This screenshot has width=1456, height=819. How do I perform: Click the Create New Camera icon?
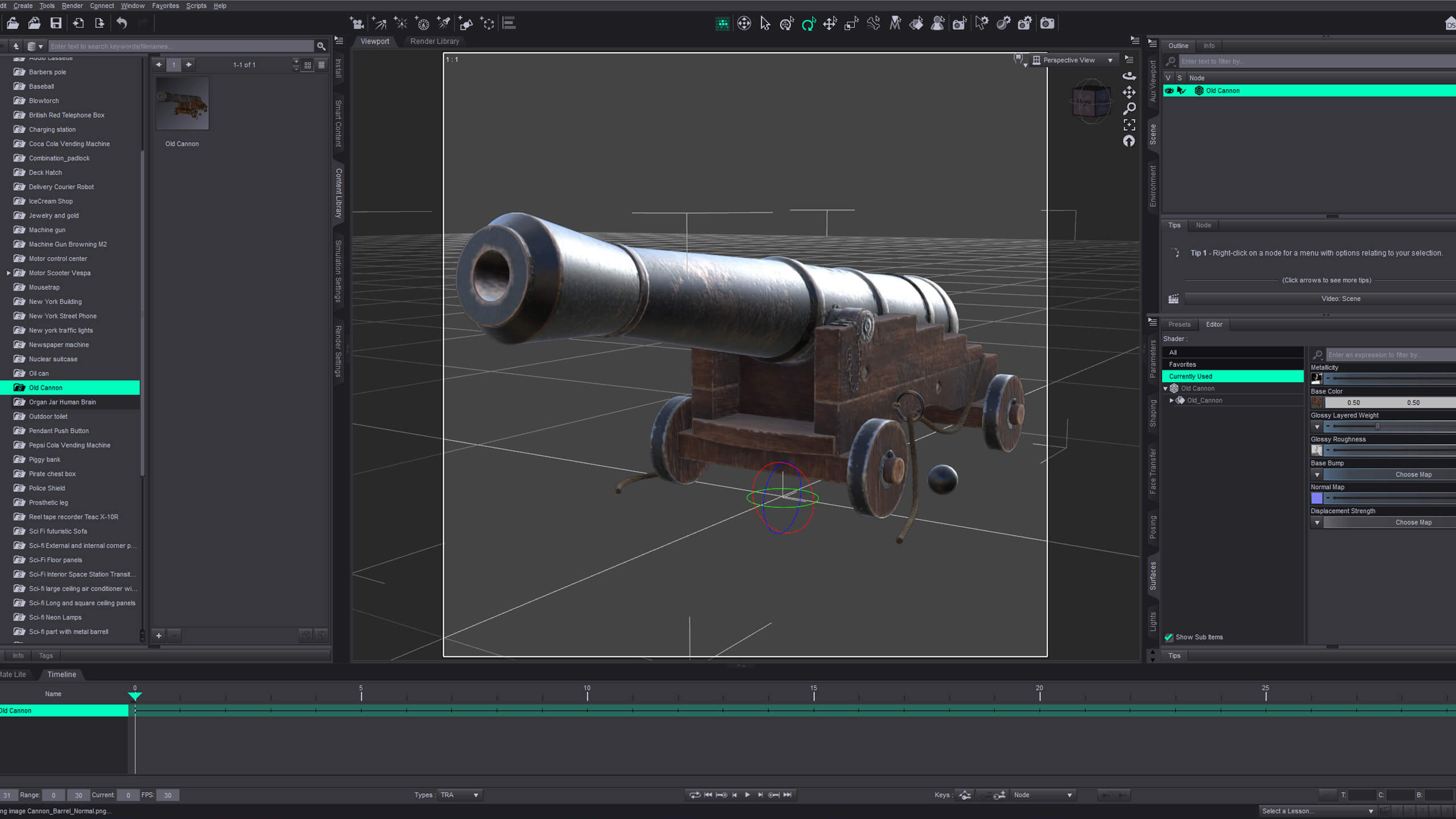357,23
